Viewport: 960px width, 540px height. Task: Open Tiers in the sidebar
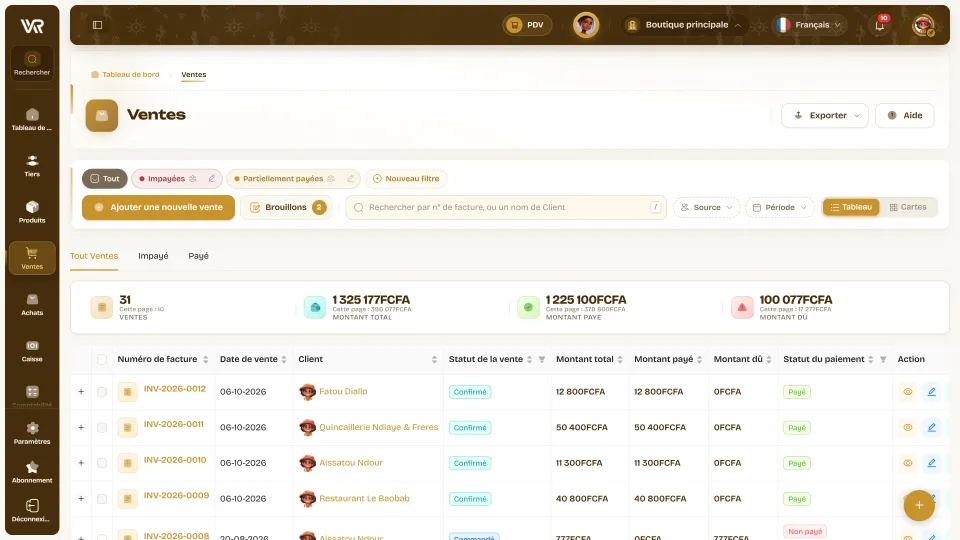click(x=32, y=166)
